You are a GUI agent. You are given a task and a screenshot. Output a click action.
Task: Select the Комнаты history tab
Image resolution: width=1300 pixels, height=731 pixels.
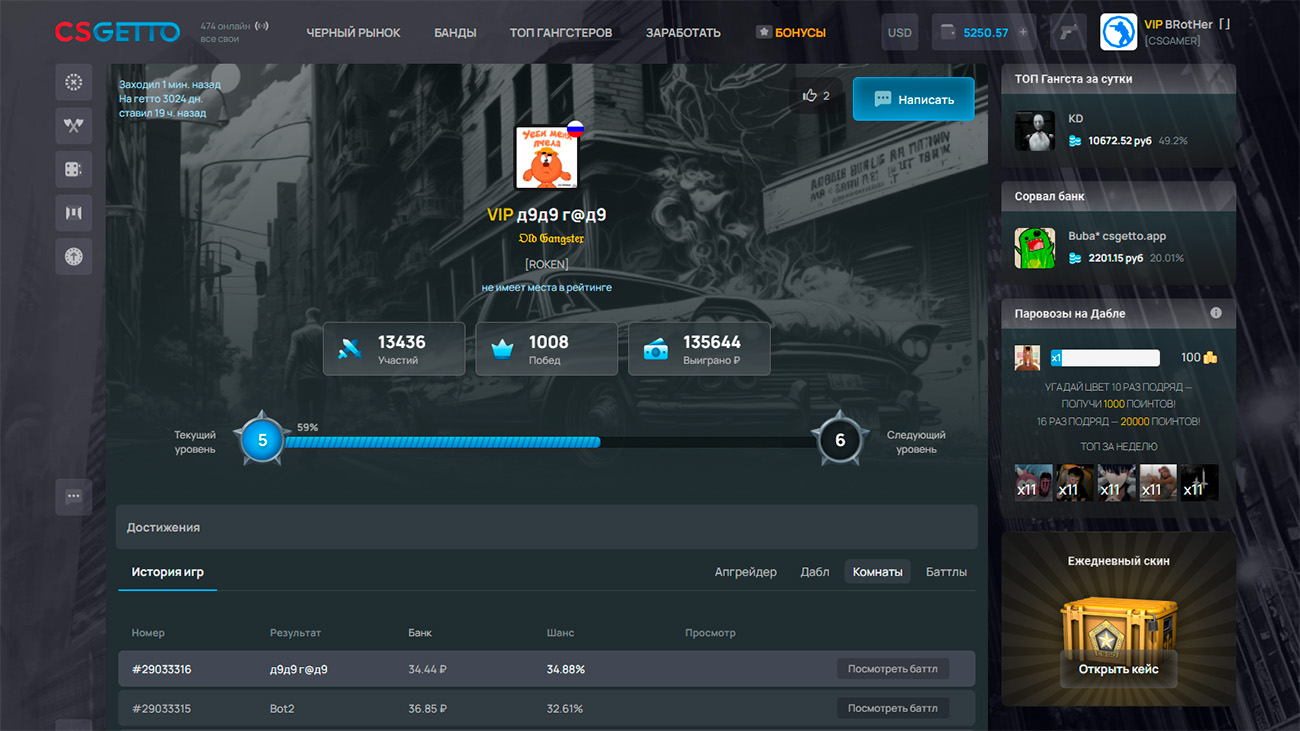coord(878,572)
